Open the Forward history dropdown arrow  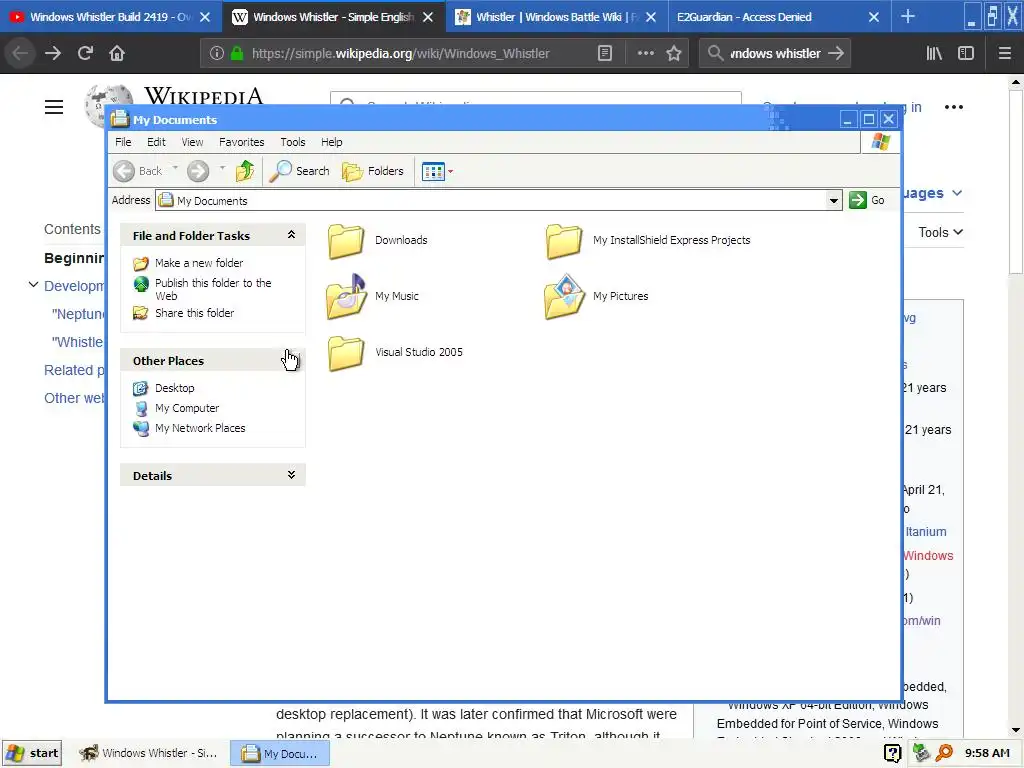[222, 169]
